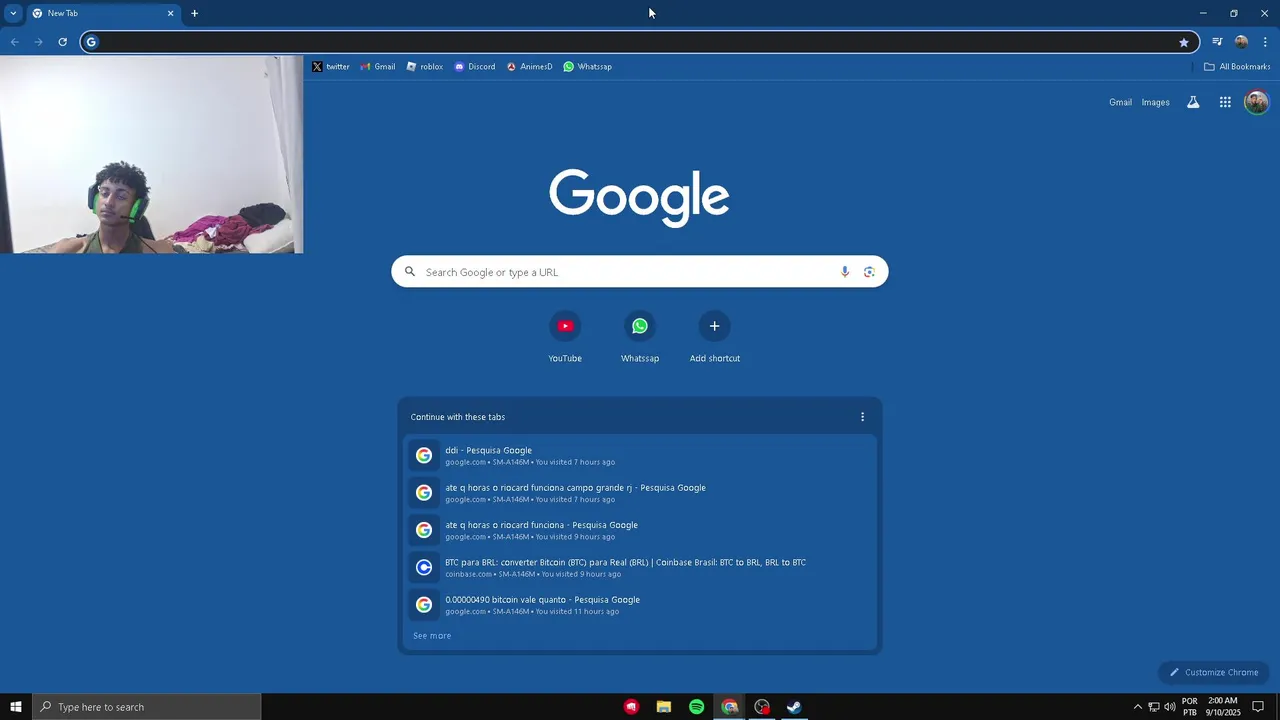Open the twitter bookmark

(x=331, y=67)
